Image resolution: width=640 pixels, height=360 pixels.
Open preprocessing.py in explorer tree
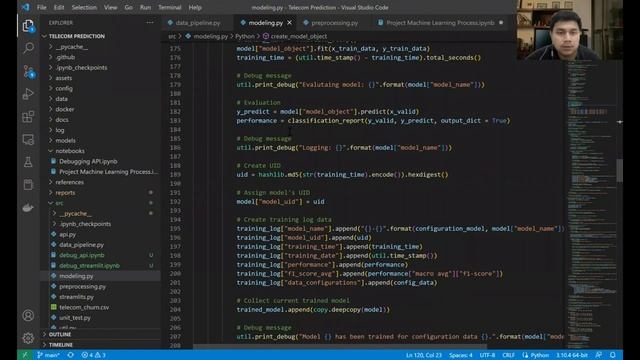click(82, 287)
